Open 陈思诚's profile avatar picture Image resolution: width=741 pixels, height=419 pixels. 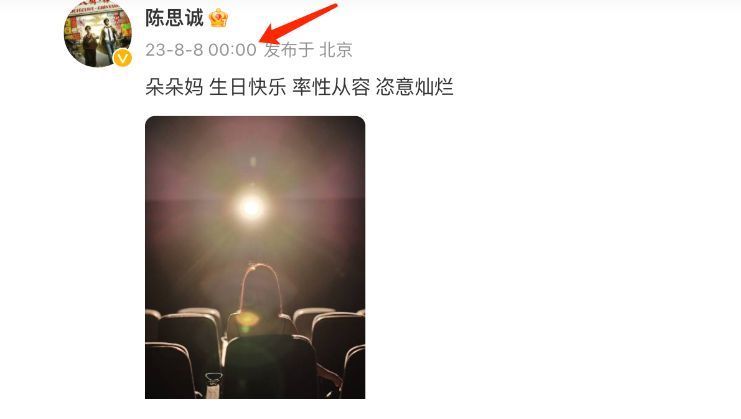click(98, 32)
